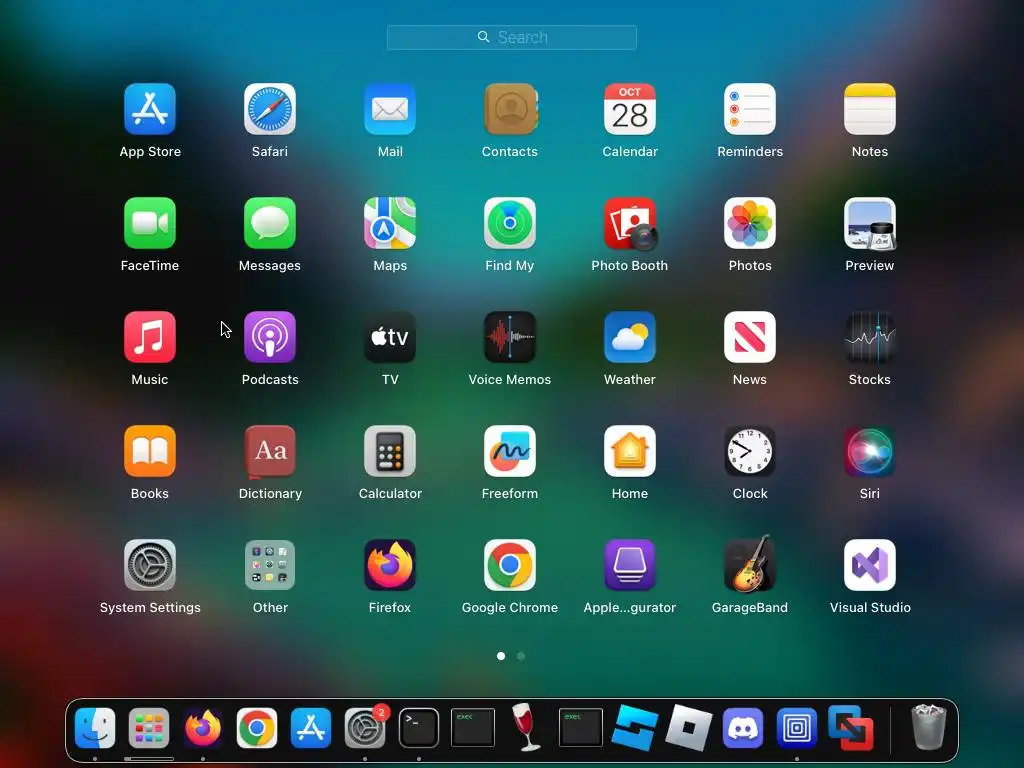This screenshot has height=768, width=1024.
Task: Open the Notes app
Action: point(870,109)
